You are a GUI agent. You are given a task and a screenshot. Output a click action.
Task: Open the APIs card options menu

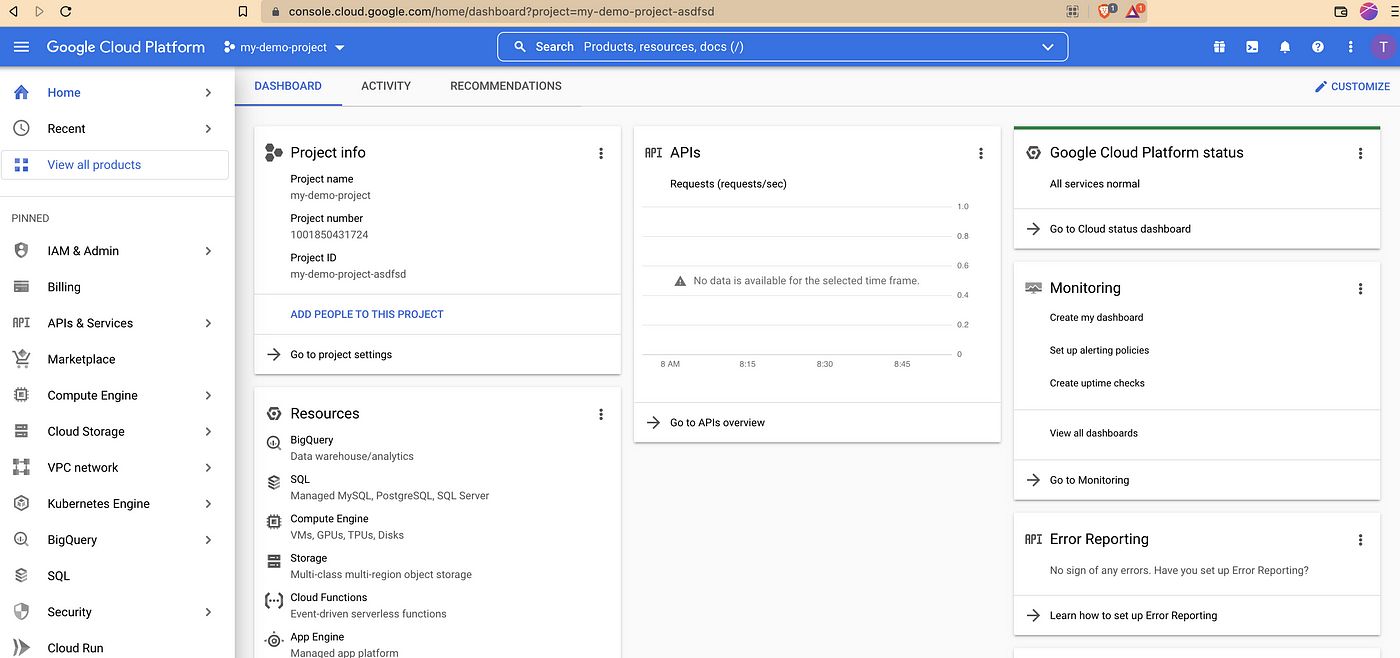981,153
